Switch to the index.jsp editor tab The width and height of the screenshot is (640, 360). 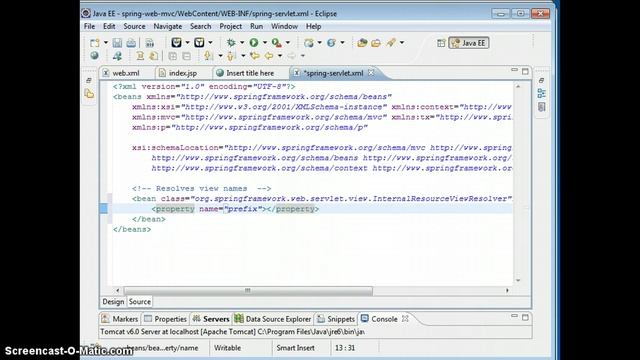pyautogui.click(x=183, y=73)
